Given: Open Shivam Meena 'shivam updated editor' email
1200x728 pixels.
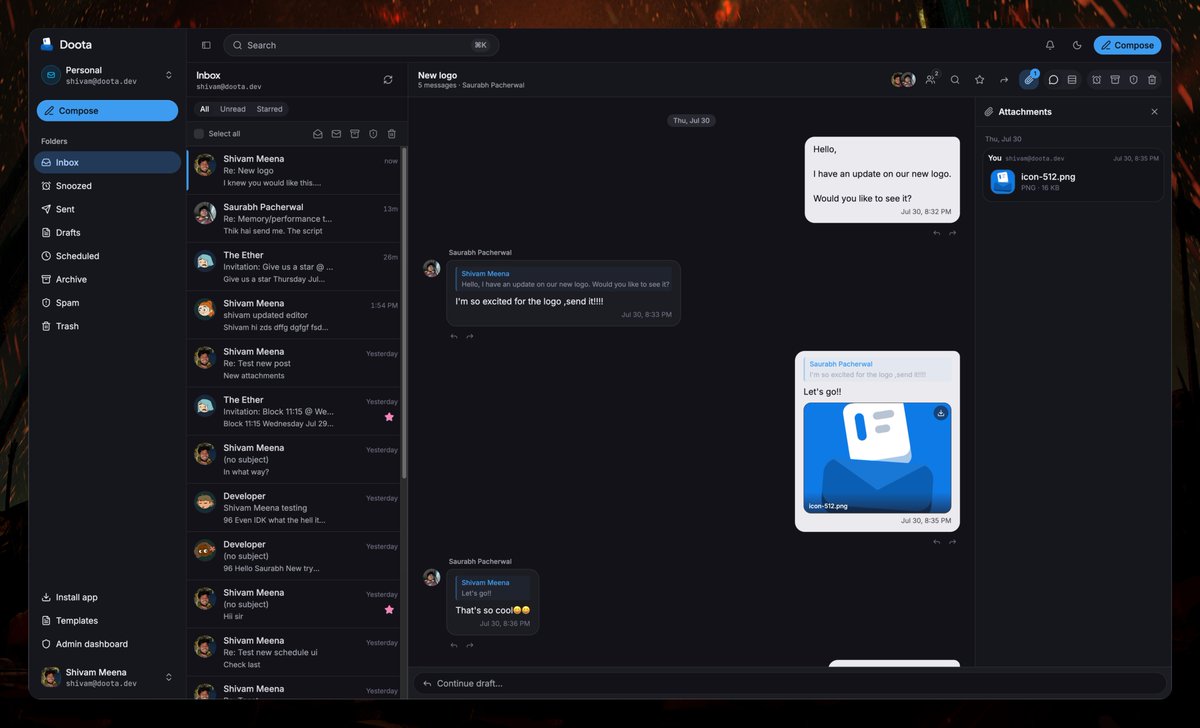Looking at the screenshot, I should point(296,315).
